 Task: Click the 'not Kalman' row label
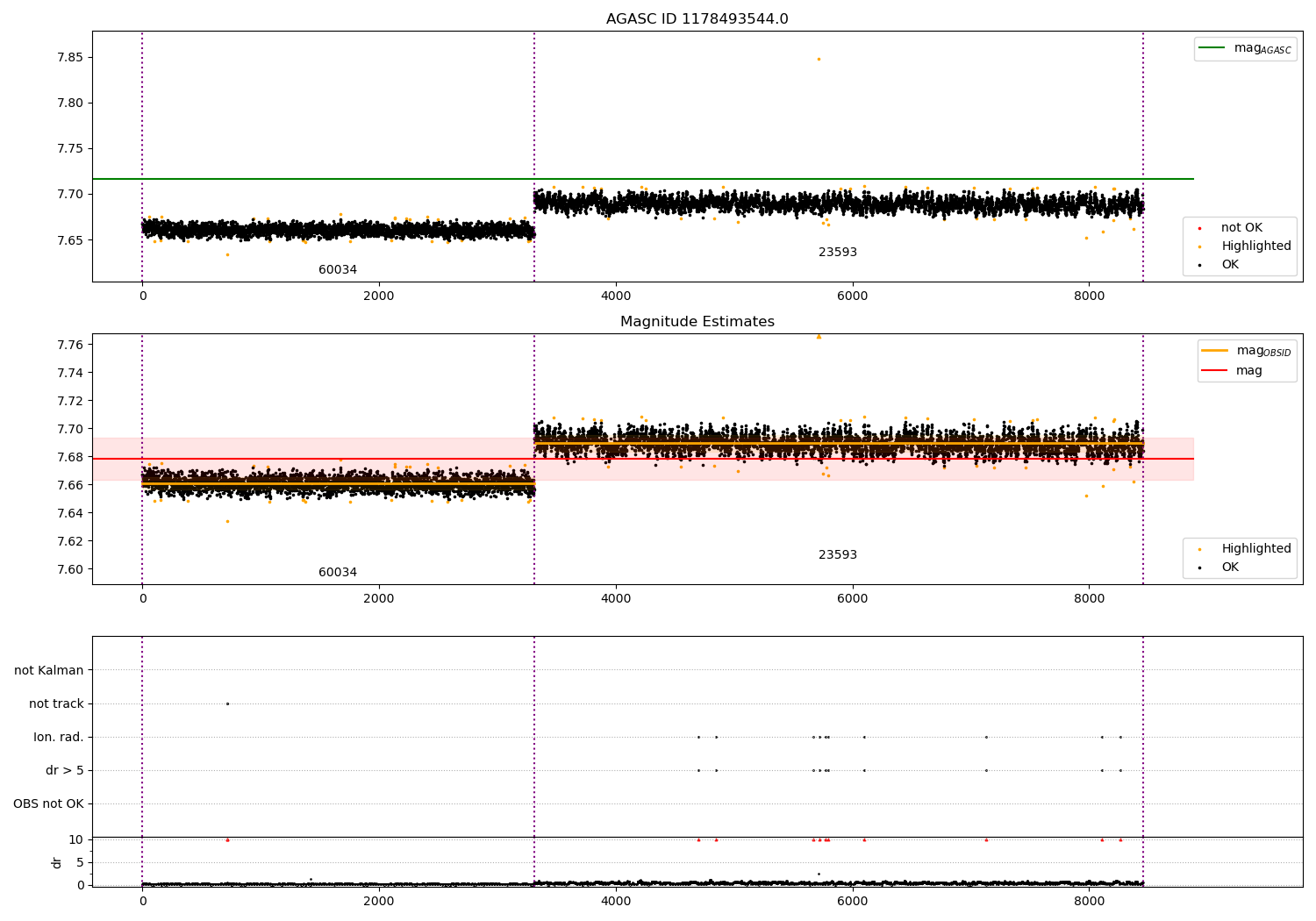49,671
